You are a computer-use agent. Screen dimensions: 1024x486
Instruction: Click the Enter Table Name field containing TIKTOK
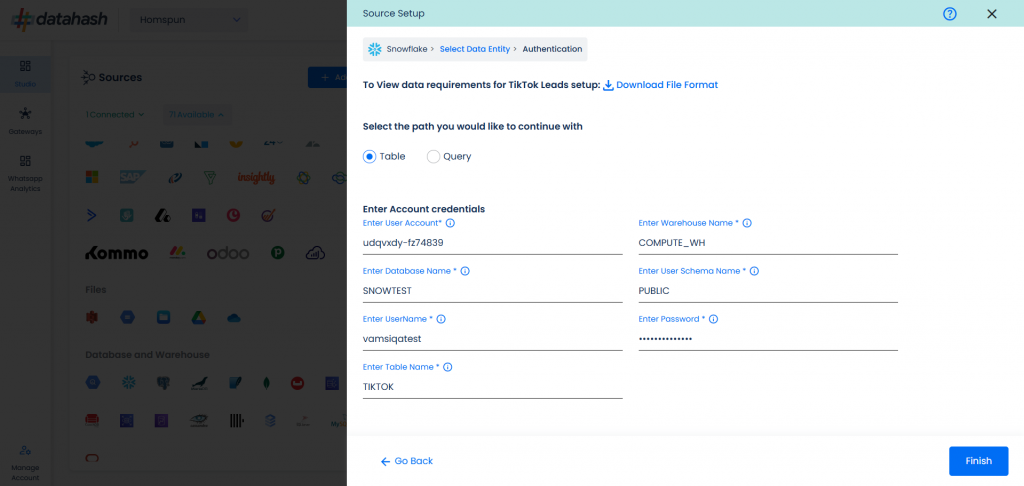coord(492,387)
